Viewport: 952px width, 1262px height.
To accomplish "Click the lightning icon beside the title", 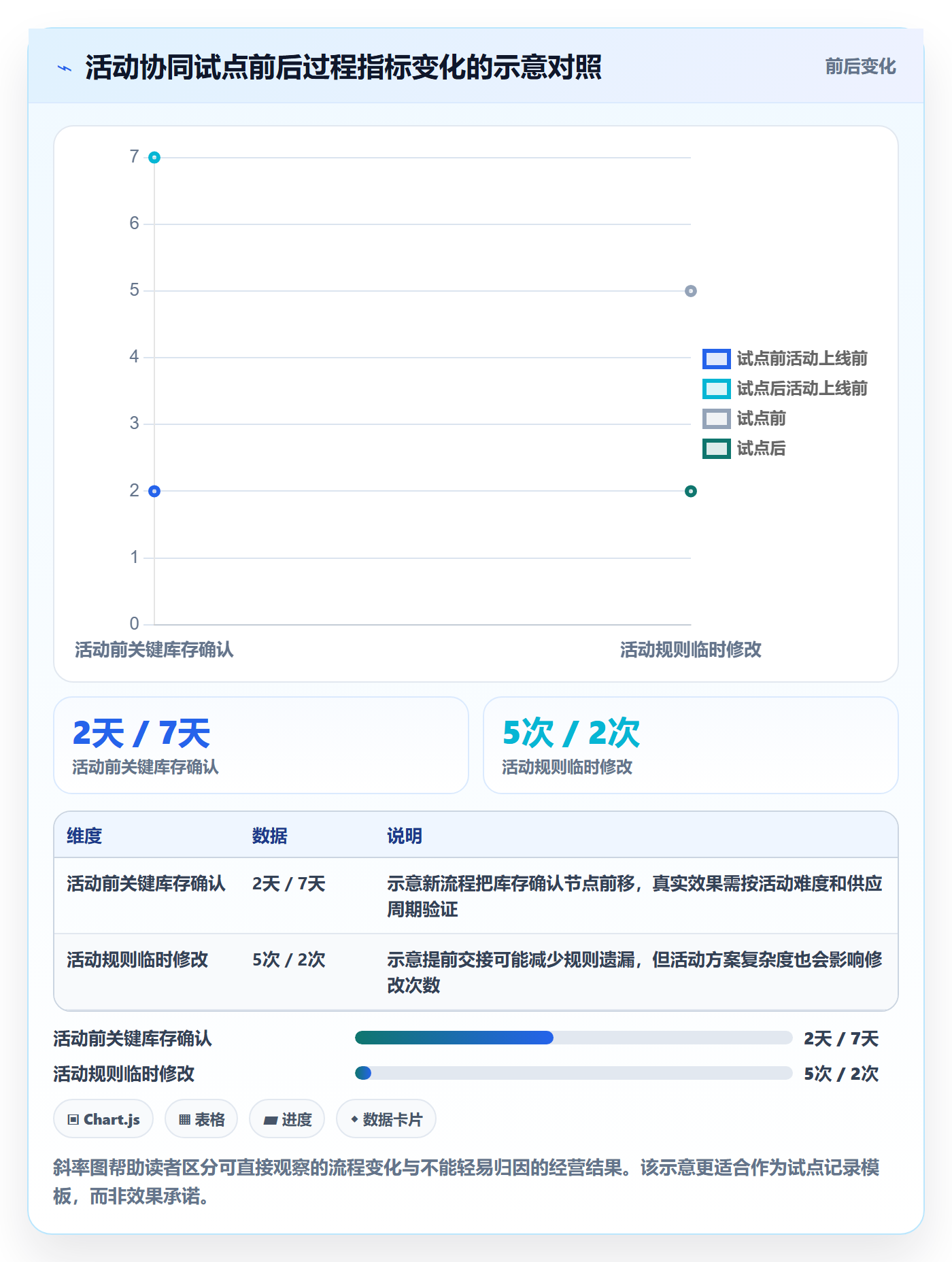I will 65,68.
